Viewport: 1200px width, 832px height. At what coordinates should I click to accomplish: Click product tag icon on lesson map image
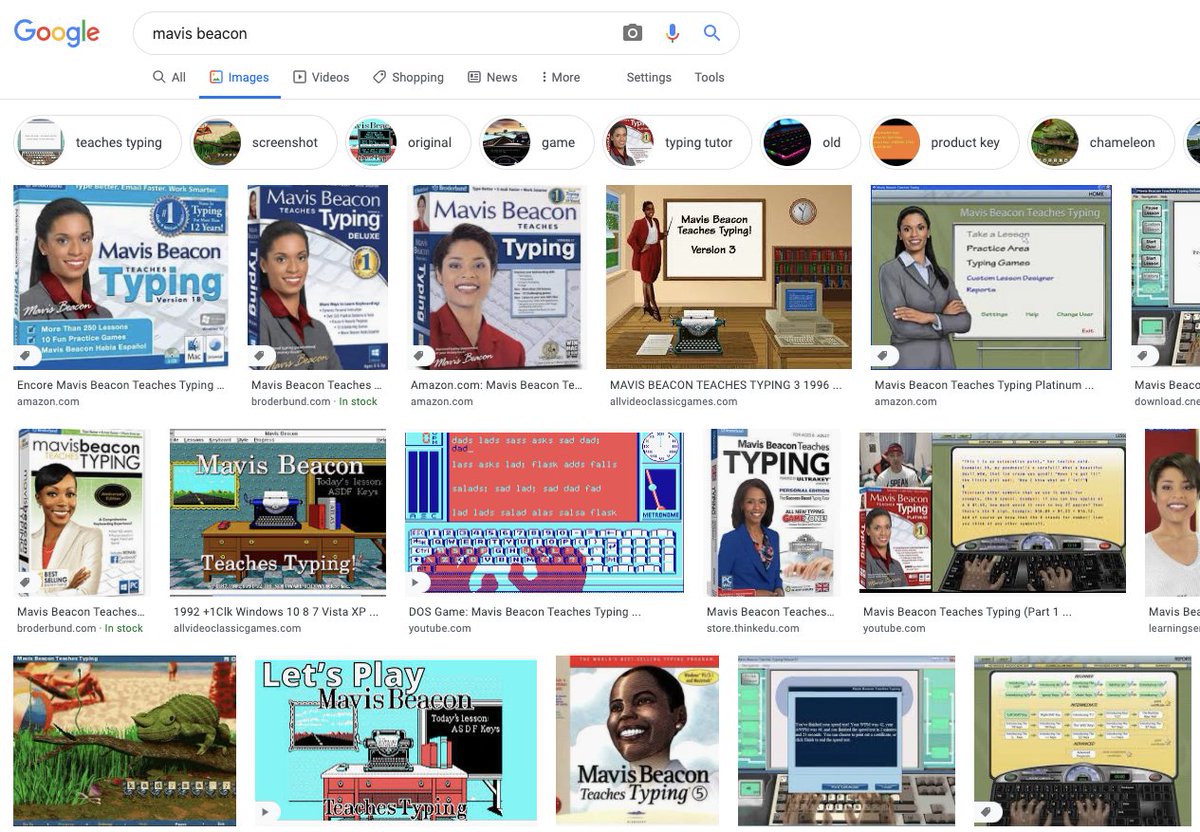tap(987, 811)
